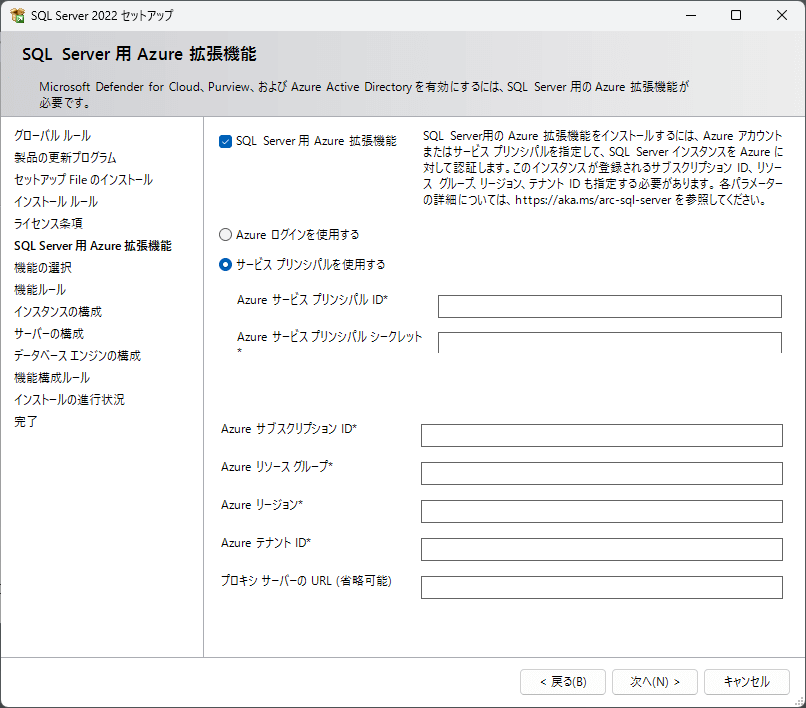The width and height of the screenshot is (806, 708).
Task: Click the SQL Server setup title bar icon
Action: pos(17,15)
